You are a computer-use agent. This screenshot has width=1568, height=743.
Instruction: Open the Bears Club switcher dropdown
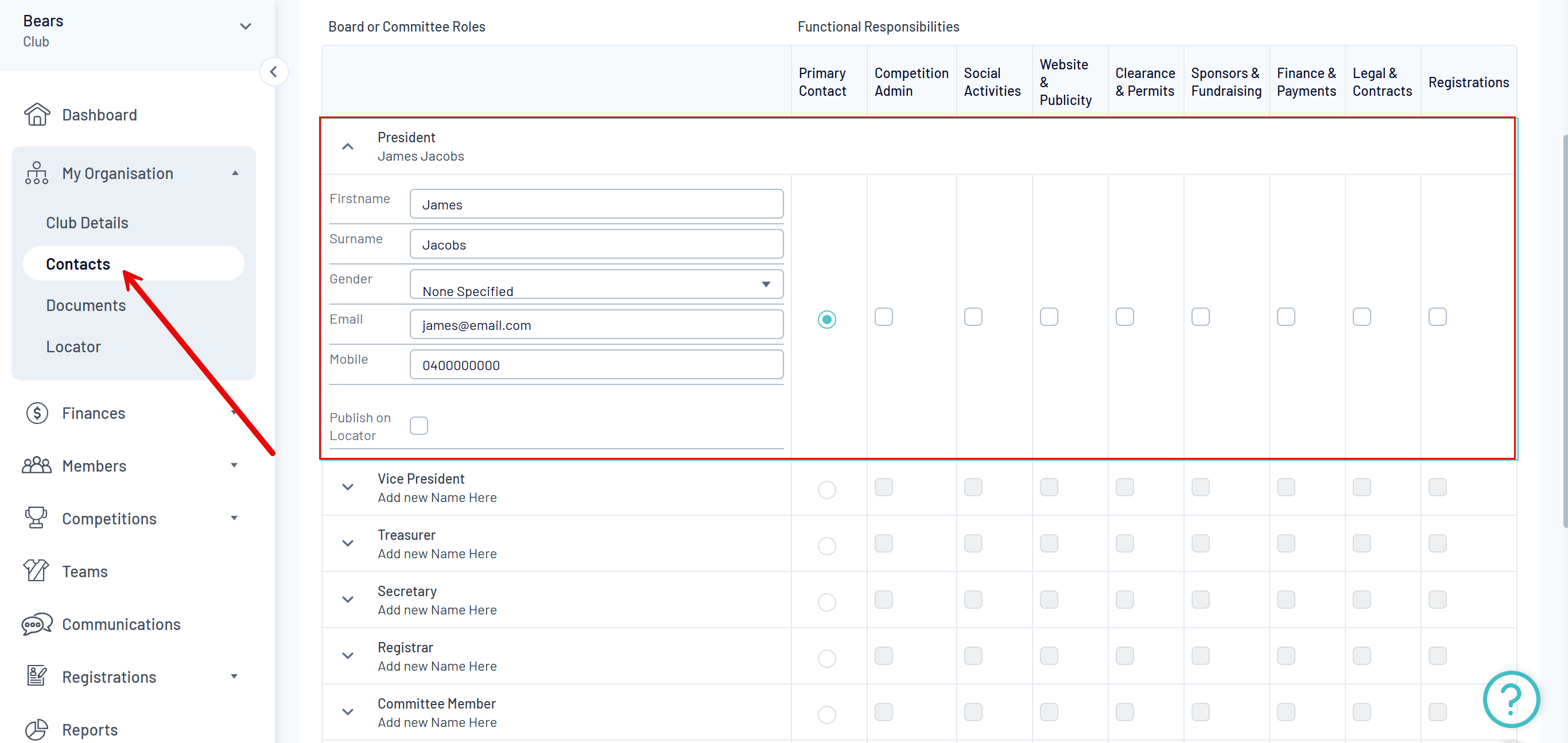245,27
